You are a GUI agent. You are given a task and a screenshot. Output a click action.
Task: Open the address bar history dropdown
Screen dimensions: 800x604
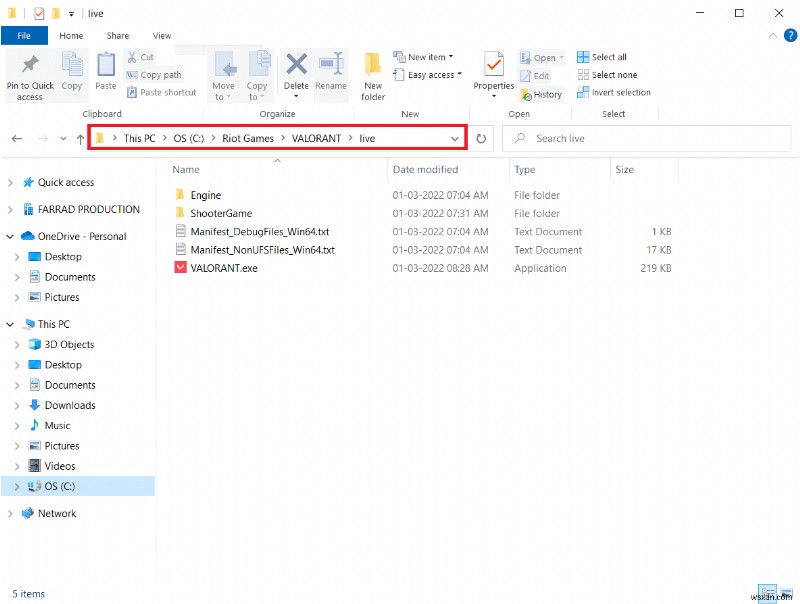click(455, 138)
